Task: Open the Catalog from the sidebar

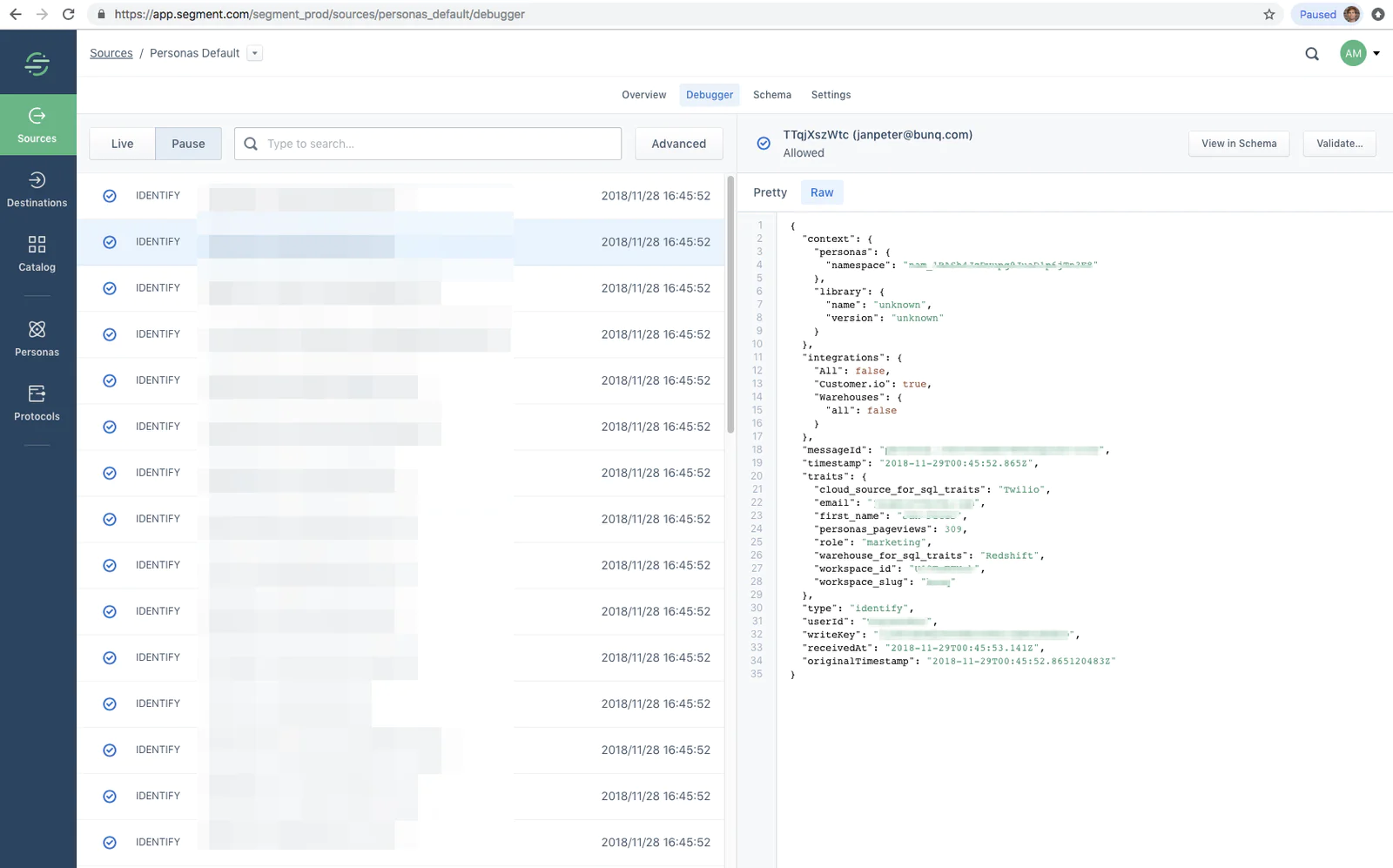Action: coord(37,253)
